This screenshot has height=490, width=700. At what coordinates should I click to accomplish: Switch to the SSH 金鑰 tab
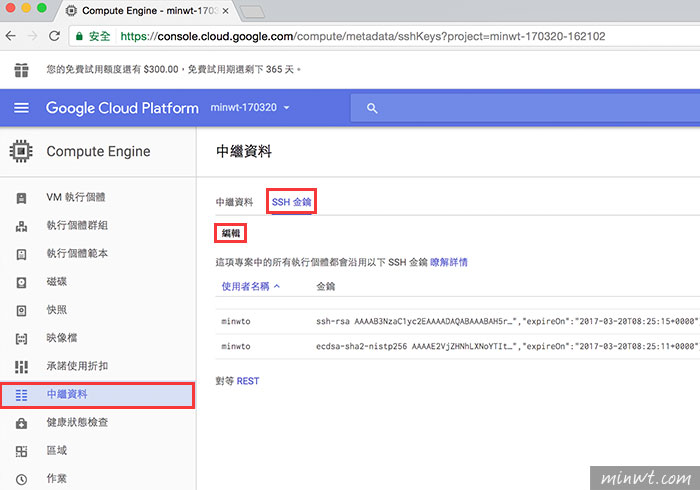pos(292,202)
